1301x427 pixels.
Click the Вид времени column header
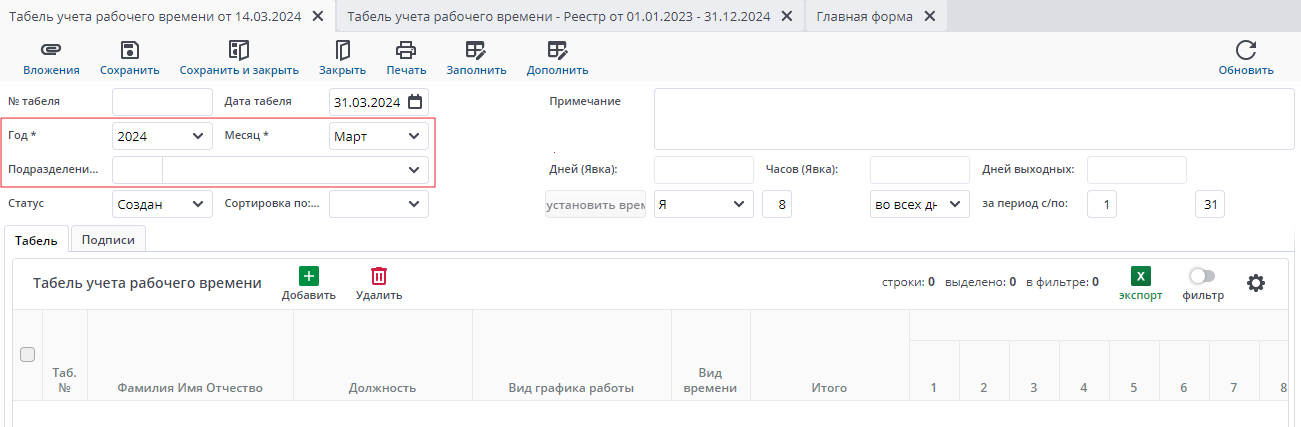(710, 355)
